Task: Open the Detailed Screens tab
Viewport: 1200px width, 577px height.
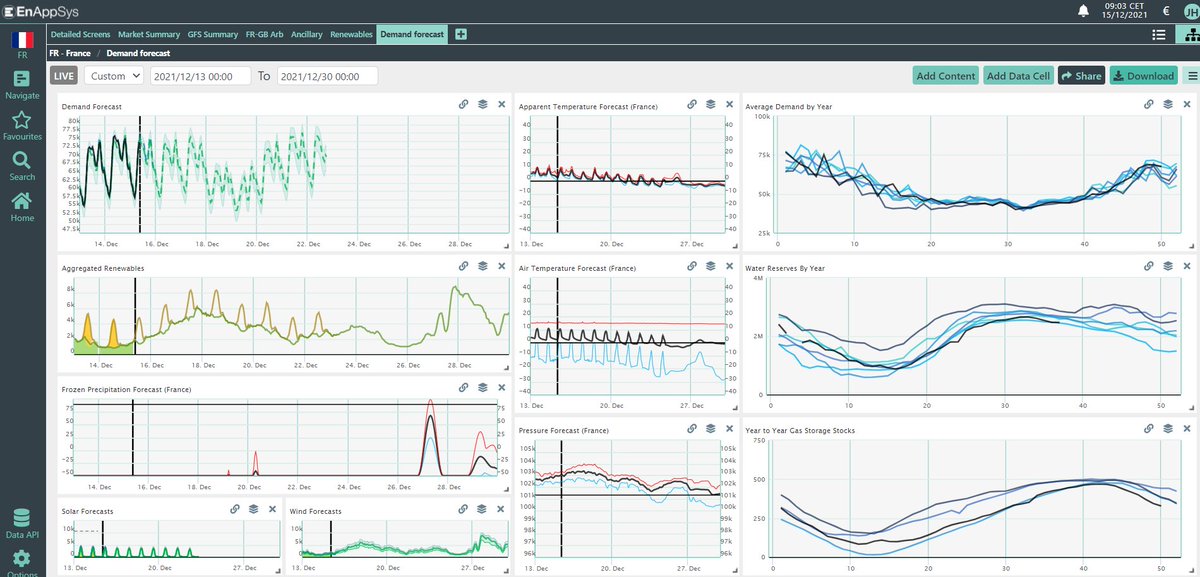Action: (80, 35)
